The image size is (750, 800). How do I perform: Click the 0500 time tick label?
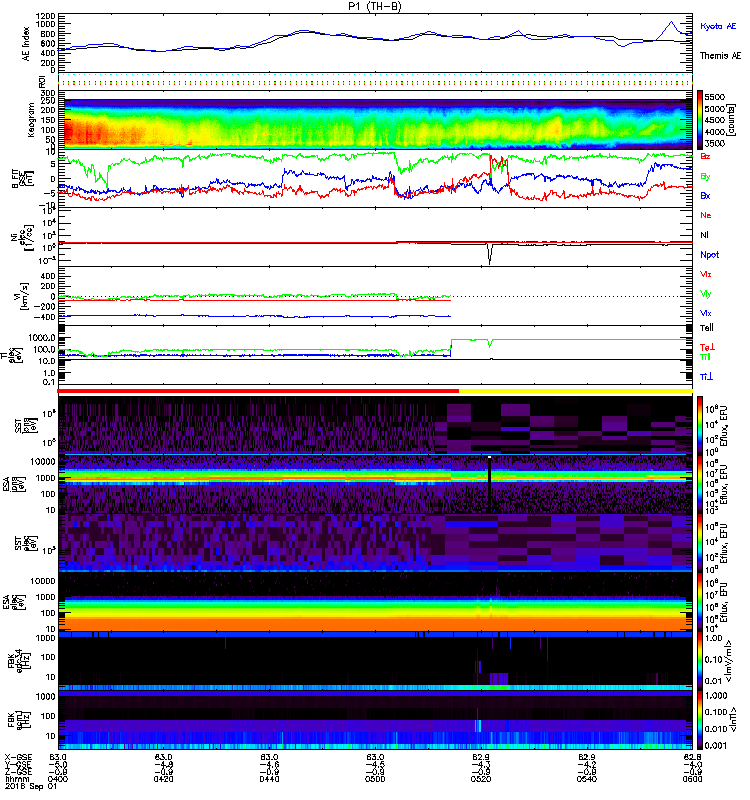375,779
